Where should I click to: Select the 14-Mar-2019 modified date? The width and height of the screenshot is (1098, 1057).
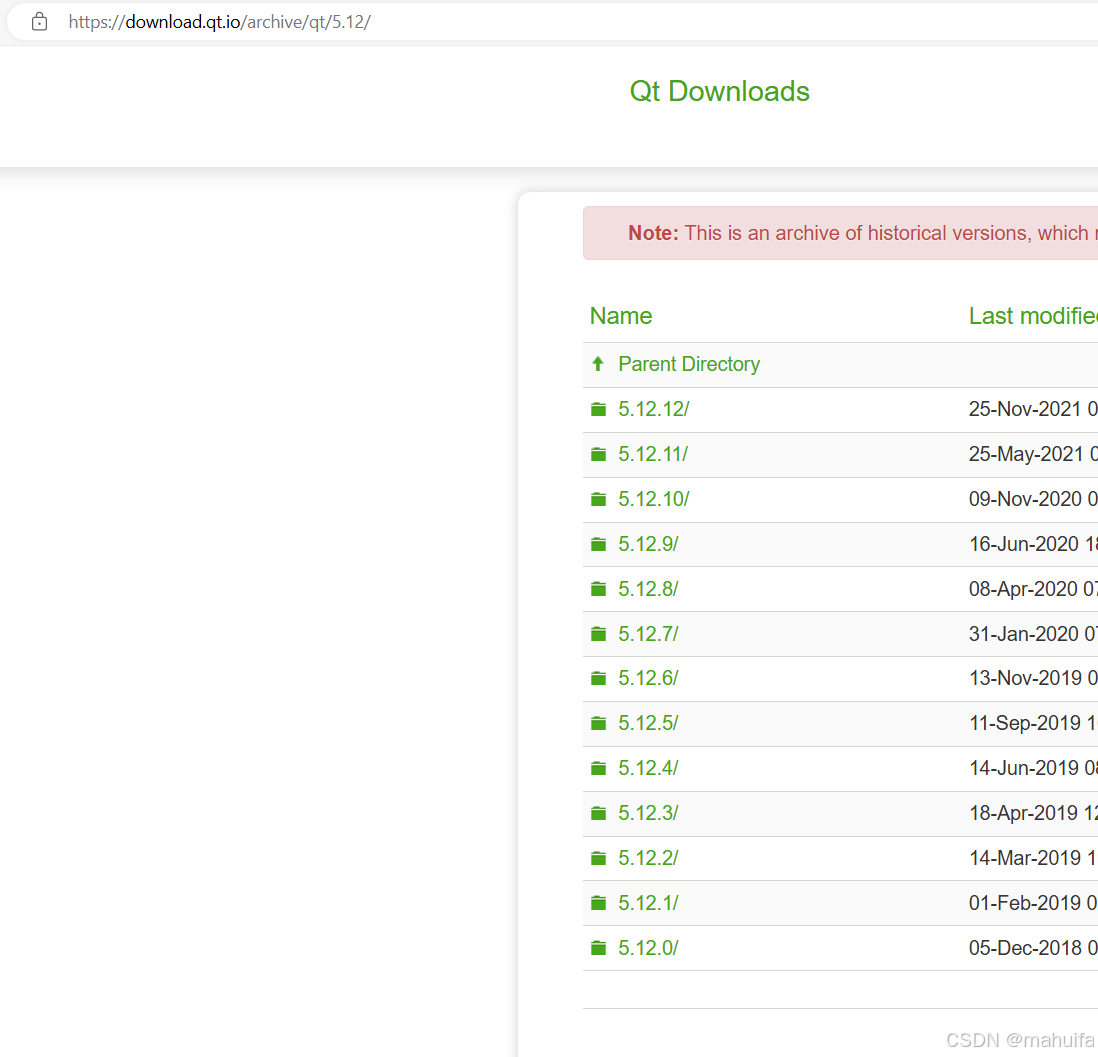click(x=1025, y=857)
